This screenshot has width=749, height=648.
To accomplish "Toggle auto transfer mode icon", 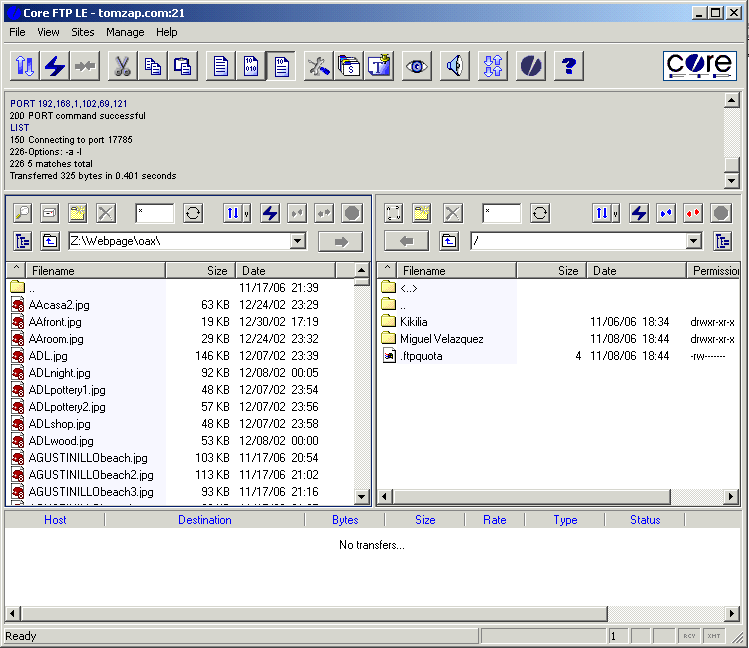I will click(281, 66).
